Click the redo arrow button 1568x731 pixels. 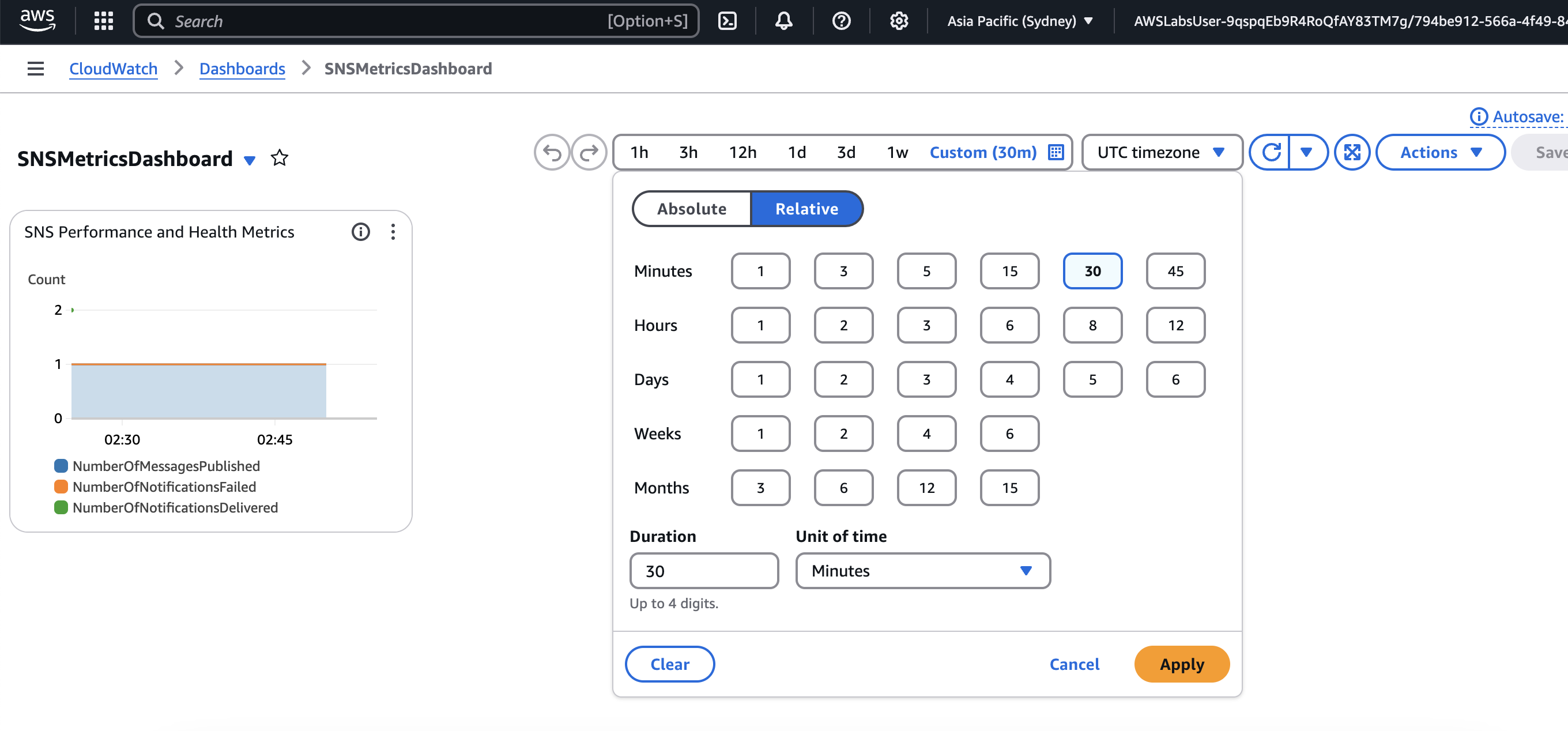589,152
